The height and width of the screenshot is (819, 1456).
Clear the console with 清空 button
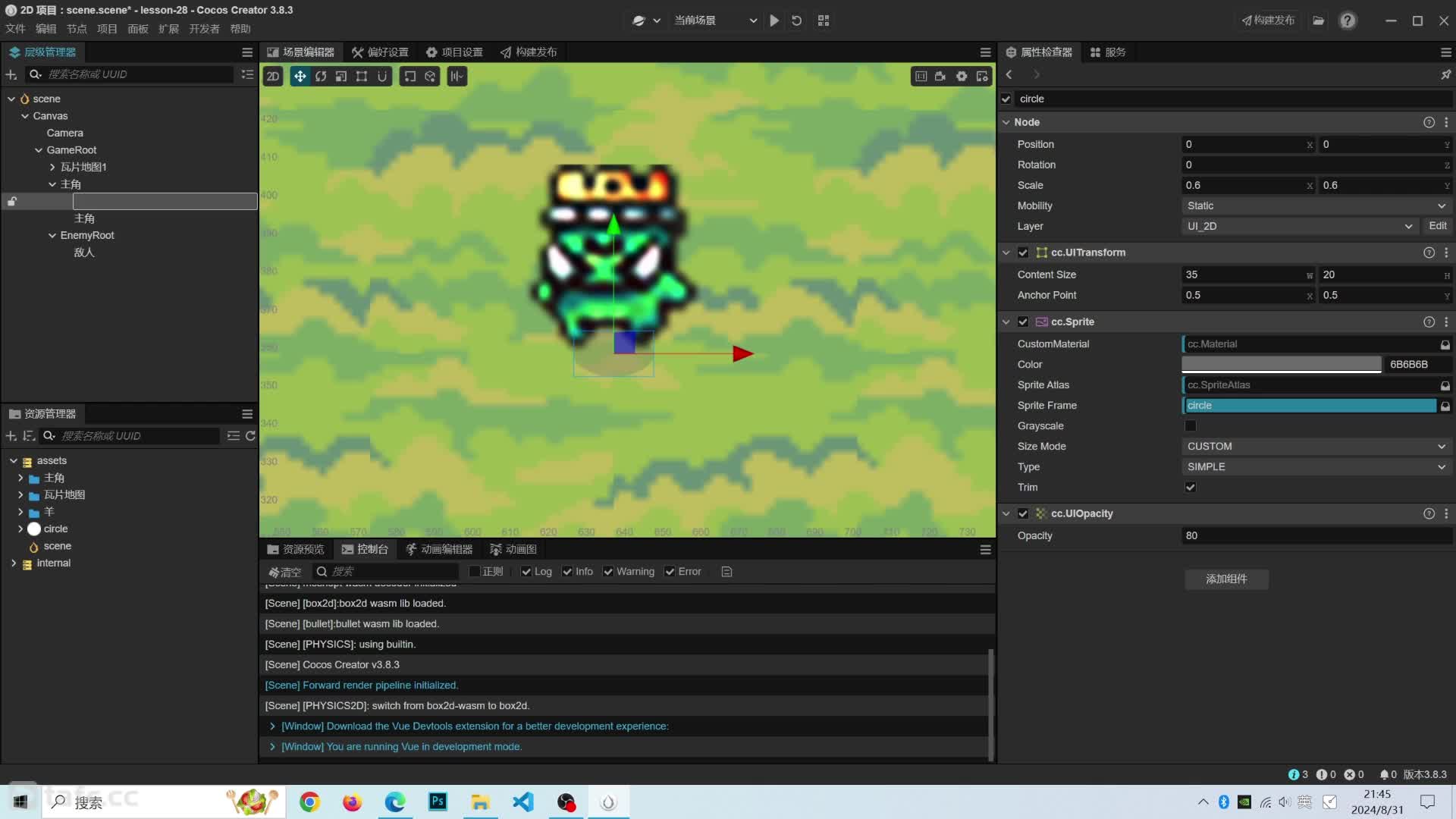(x=285, y=572)
